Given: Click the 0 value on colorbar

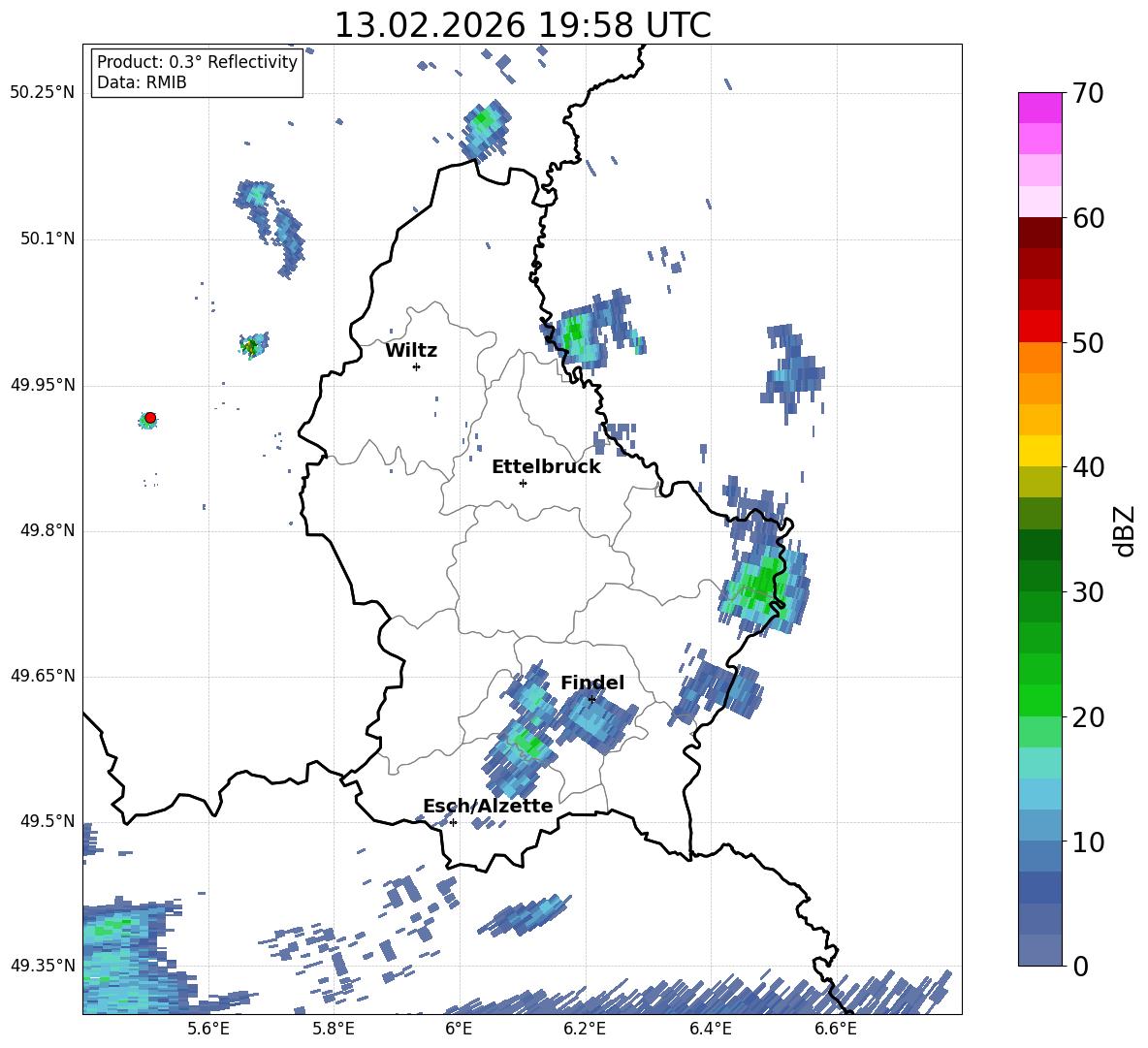Looking at the screenshot, I should 1080,966.
